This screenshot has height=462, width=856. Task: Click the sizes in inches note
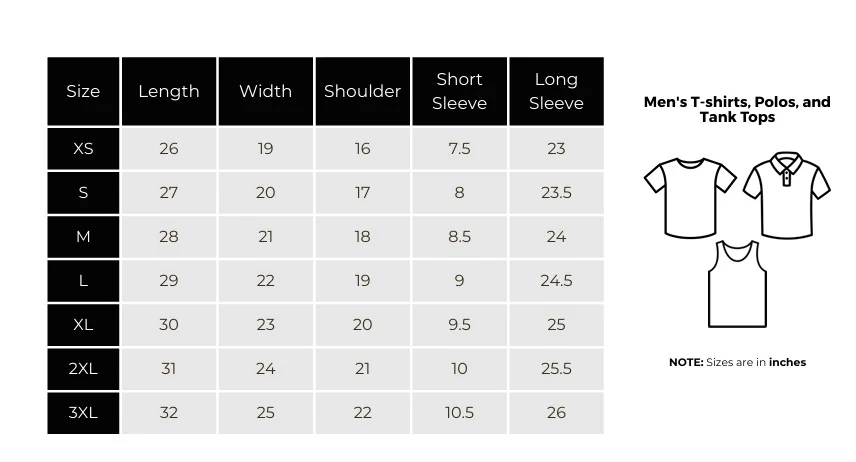737,362
